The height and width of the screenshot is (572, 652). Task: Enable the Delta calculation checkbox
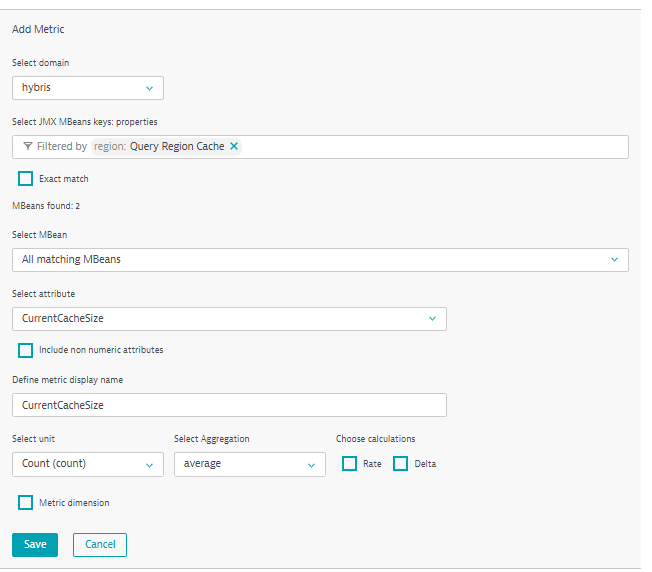(x=400, y=464)
